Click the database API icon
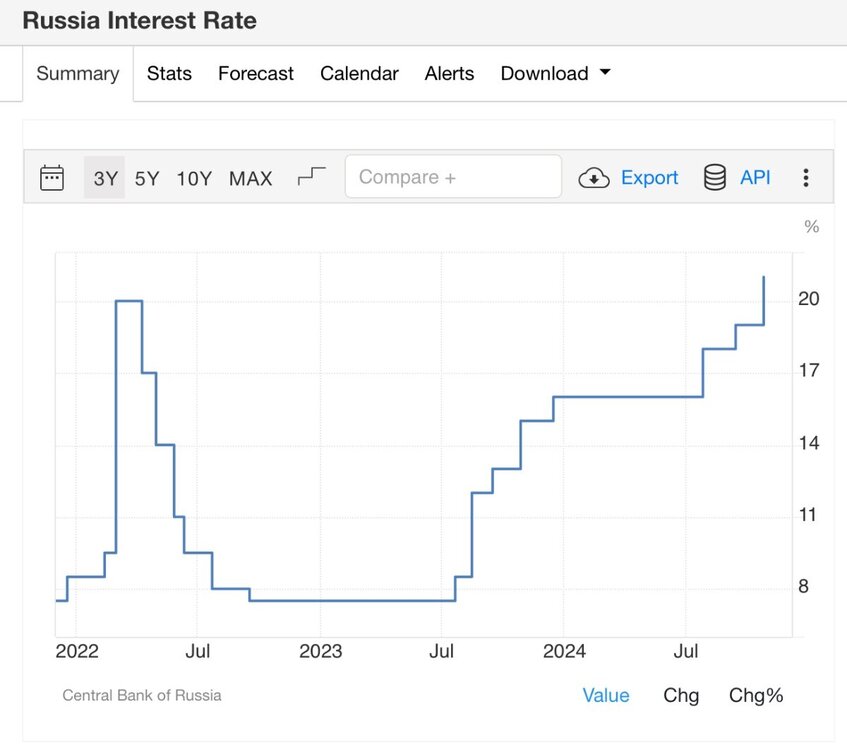847x750 pixels. 715,177
